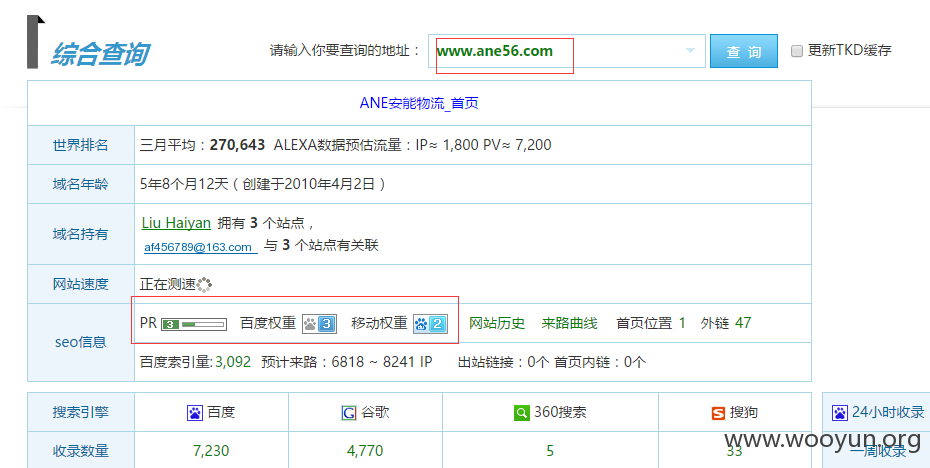
Task: Click the site speed loading spinner
Action: (x=204, y=285)
